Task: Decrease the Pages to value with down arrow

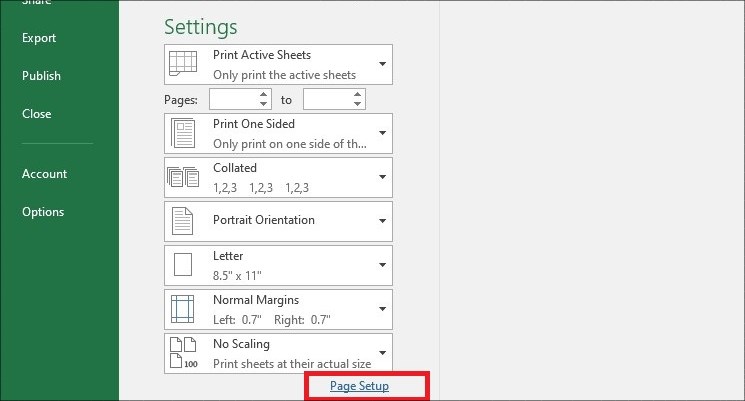Action: (358, 104)
